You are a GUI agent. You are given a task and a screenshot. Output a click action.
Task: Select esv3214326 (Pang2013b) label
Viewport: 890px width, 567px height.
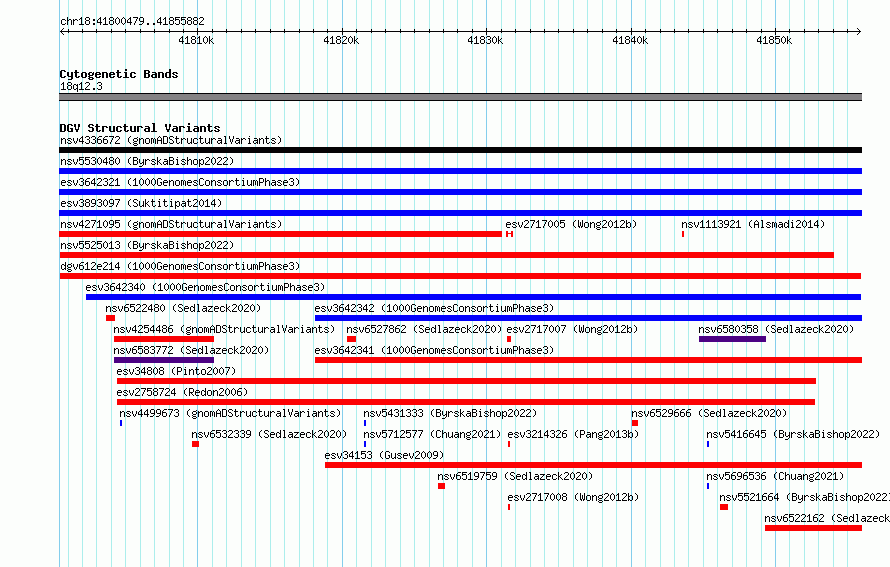pyautogui.click(x=573, y=434)
